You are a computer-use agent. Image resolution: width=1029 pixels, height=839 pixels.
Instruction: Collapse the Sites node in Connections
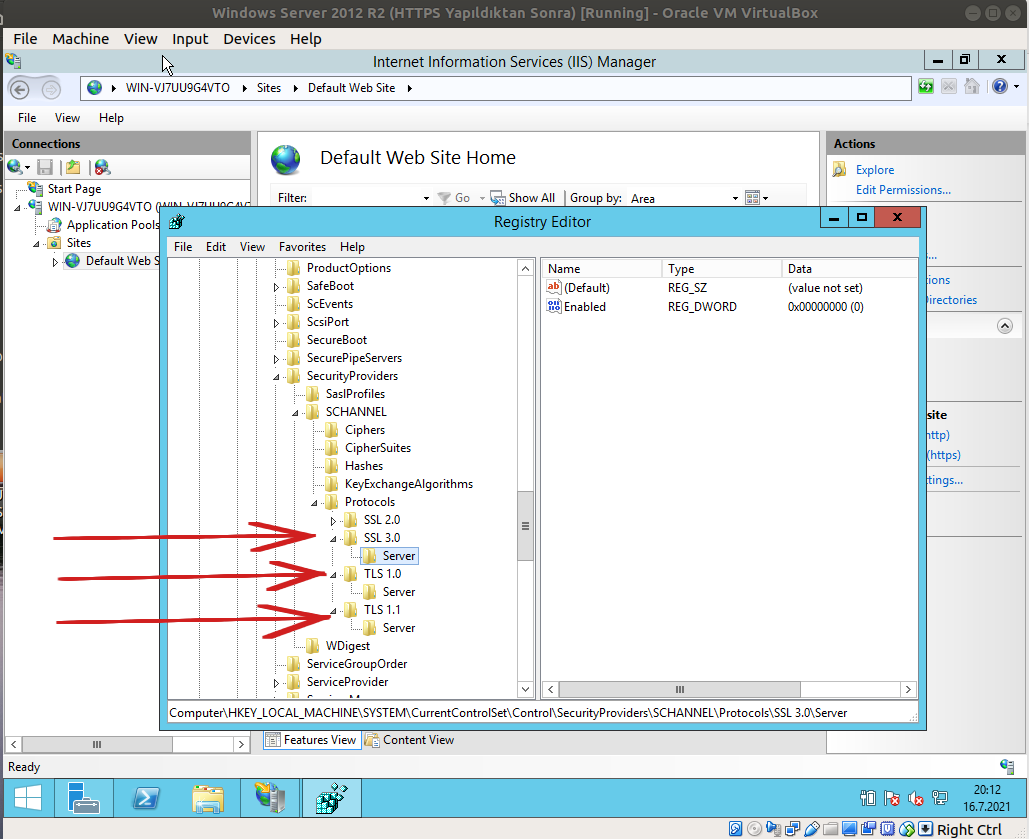pos(36,244)
